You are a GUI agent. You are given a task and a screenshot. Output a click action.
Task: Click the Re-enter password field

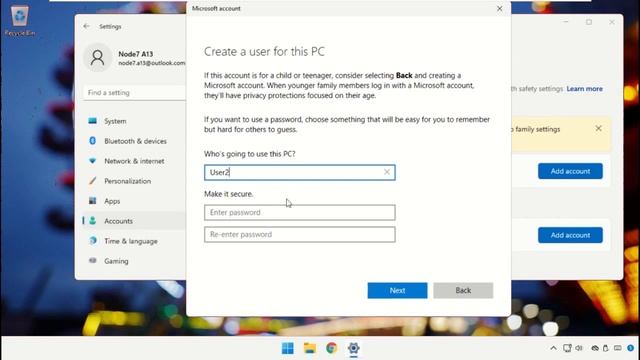tap(300, 234)
